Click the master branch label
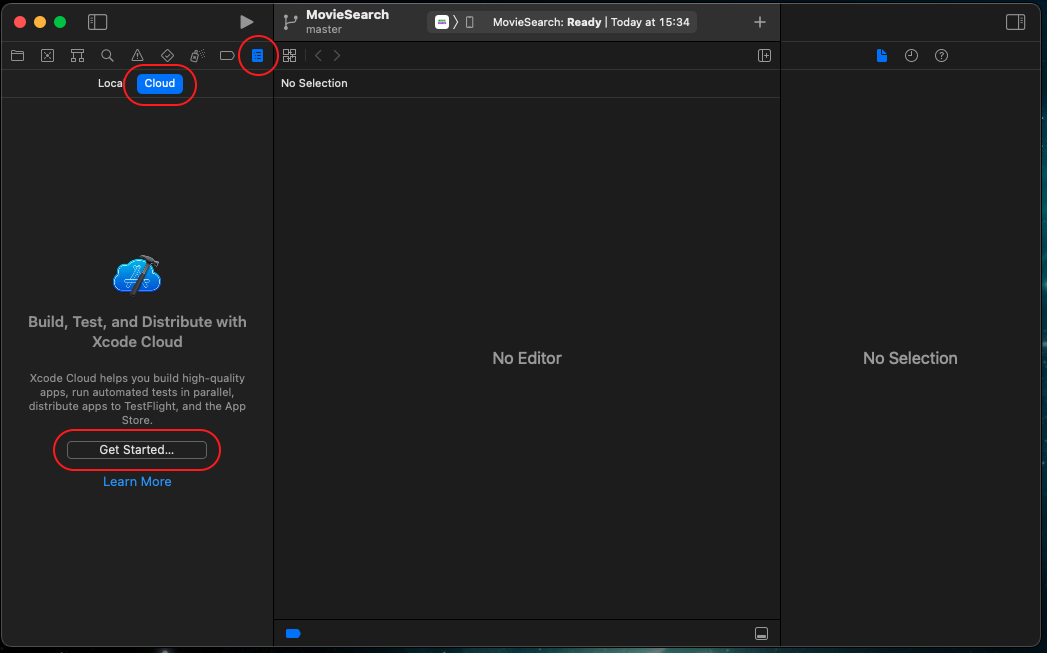Viewport: 1047px width, 653px height. pos(324,29)
